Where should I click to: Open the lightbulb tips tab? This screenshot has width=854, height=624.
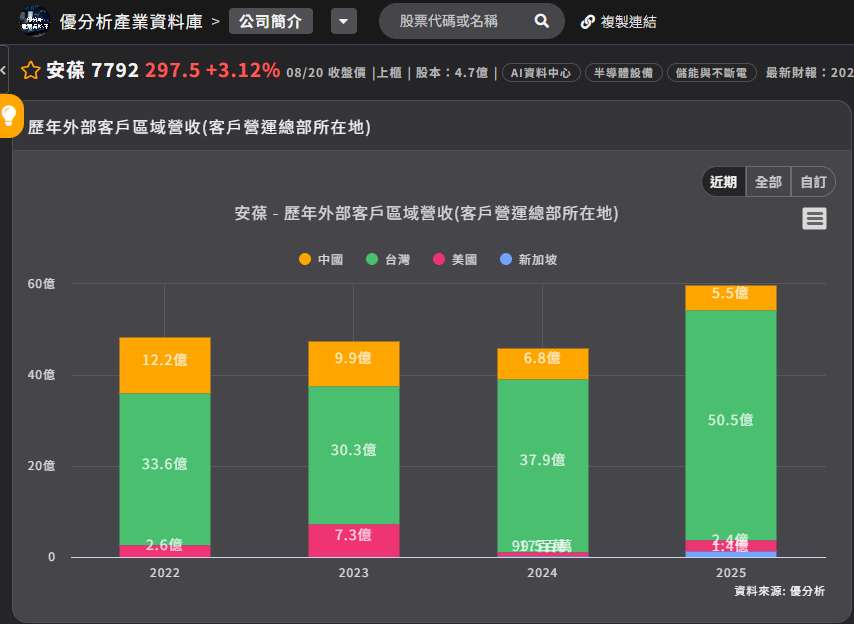pyautogui.click(x=10, y=115)
